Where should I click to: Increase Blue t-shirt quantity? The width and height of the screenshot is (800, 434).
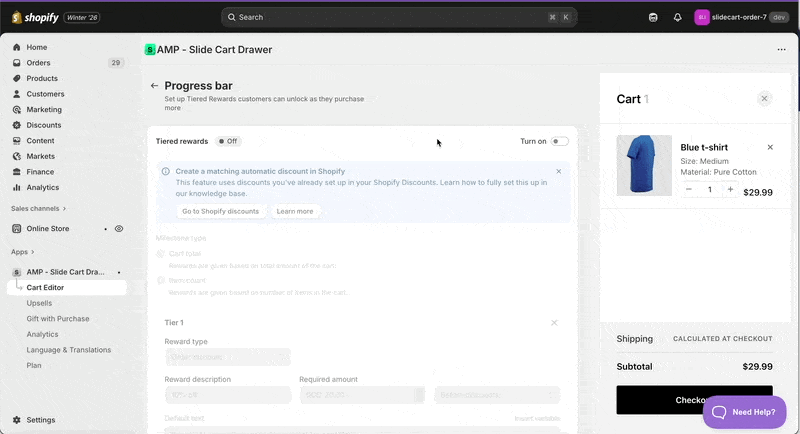(730, 189)
